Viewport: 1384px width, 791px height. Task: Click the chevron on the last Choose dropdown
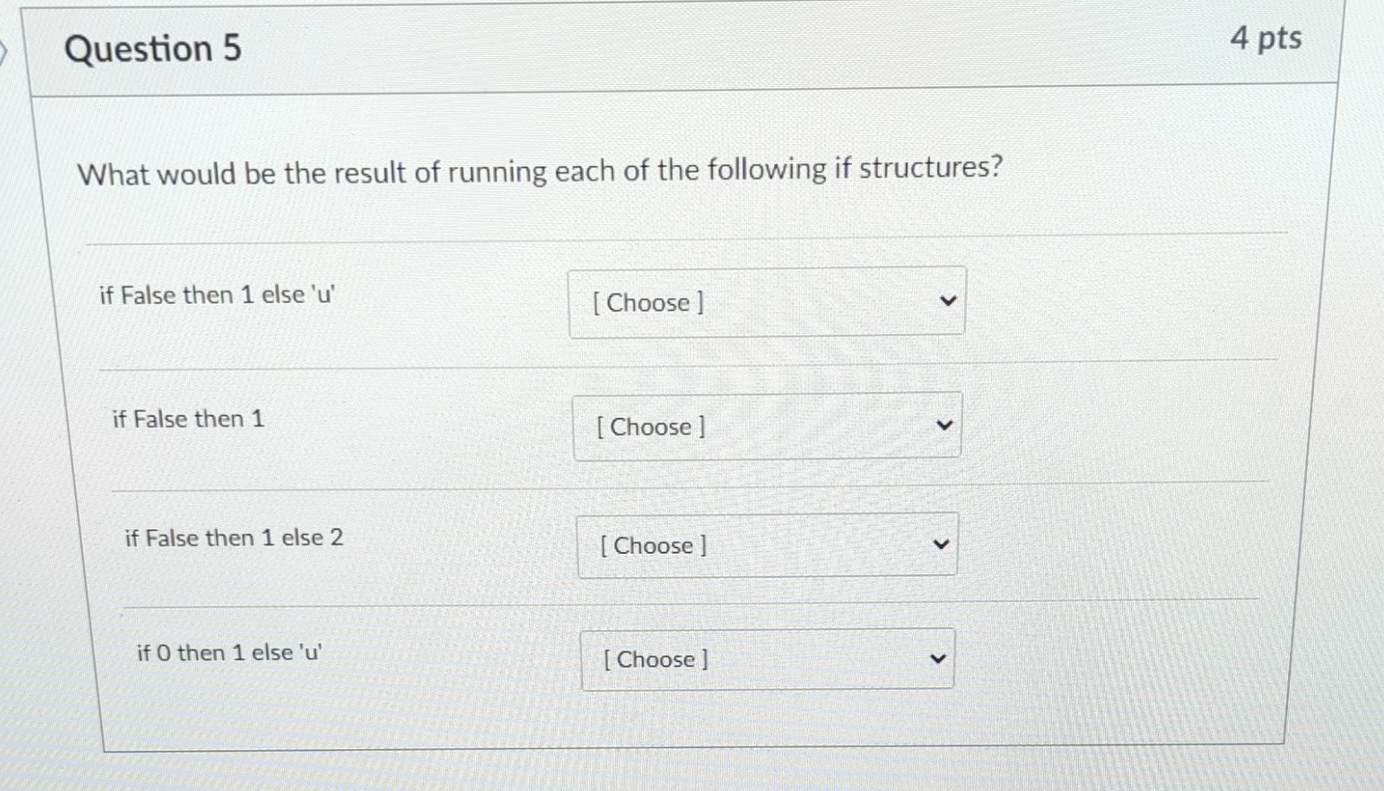point(936,658)
